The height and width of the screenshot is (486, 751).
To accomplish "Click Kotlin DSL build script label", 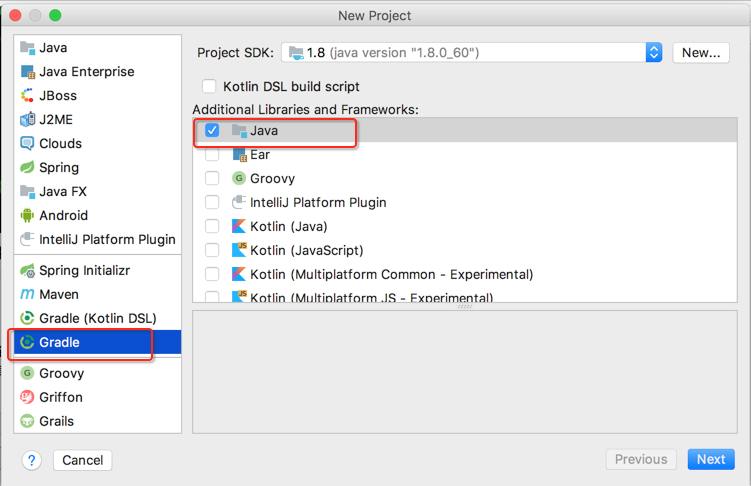I will coord(291,87).
